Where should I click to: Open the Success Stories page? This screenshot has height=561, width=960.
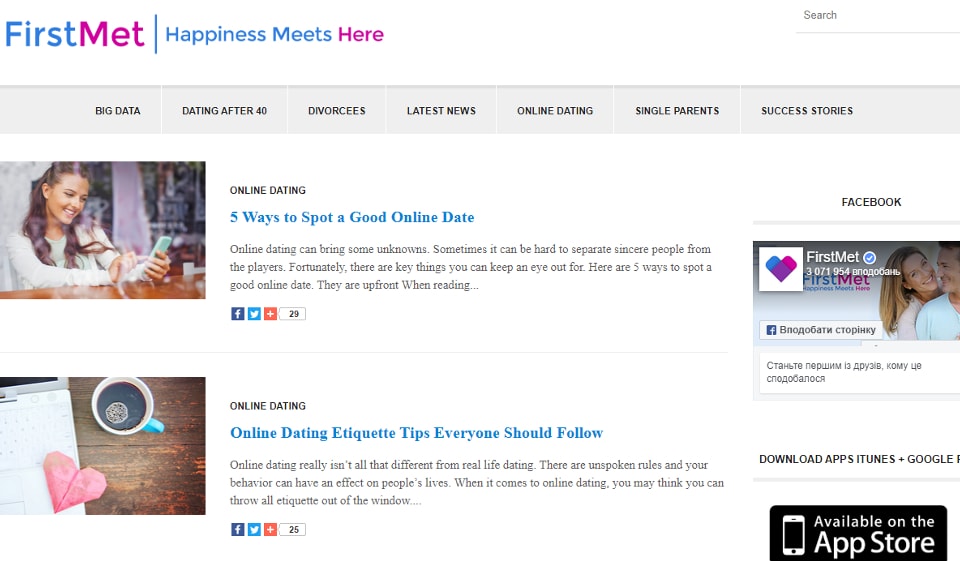click(806, 111)
